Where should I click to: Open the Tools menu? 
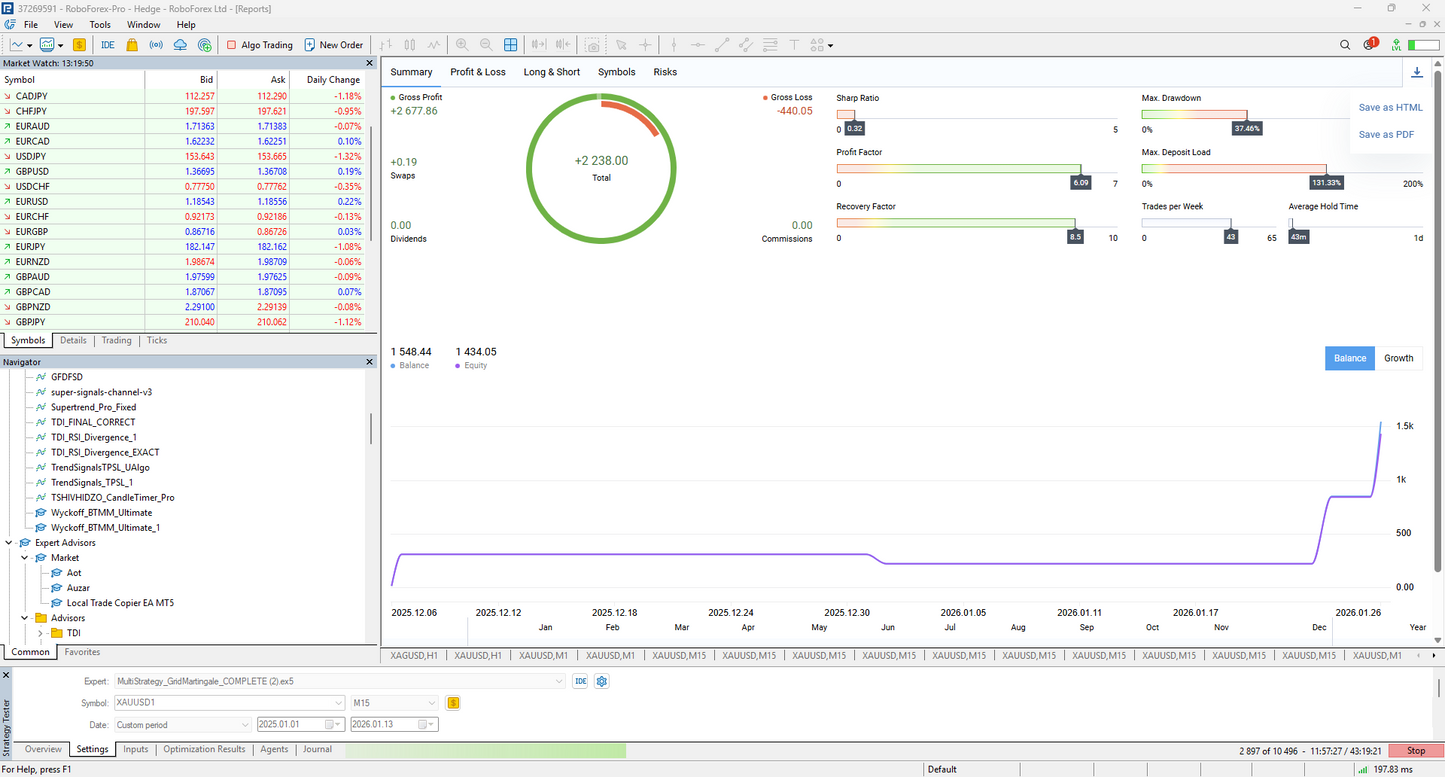coord(99,25)
